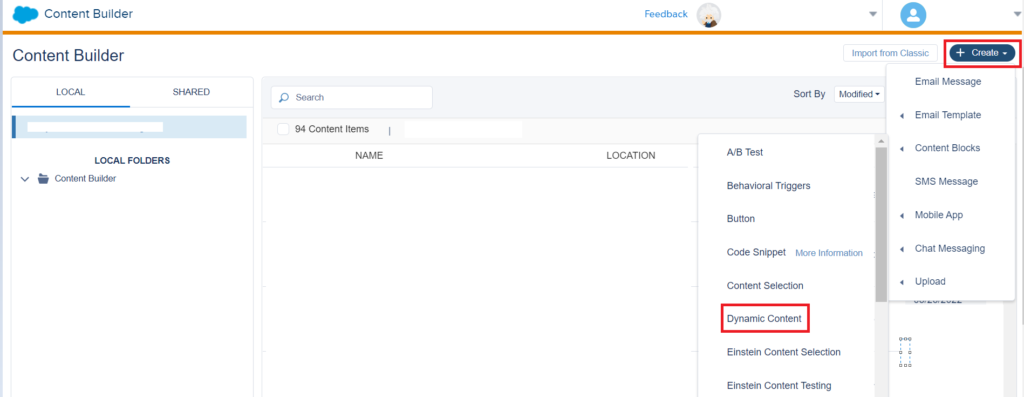1024x397 pixels.
Task: Collapse the Content Builder folder chevron
Action: click(x=25, y=179)
